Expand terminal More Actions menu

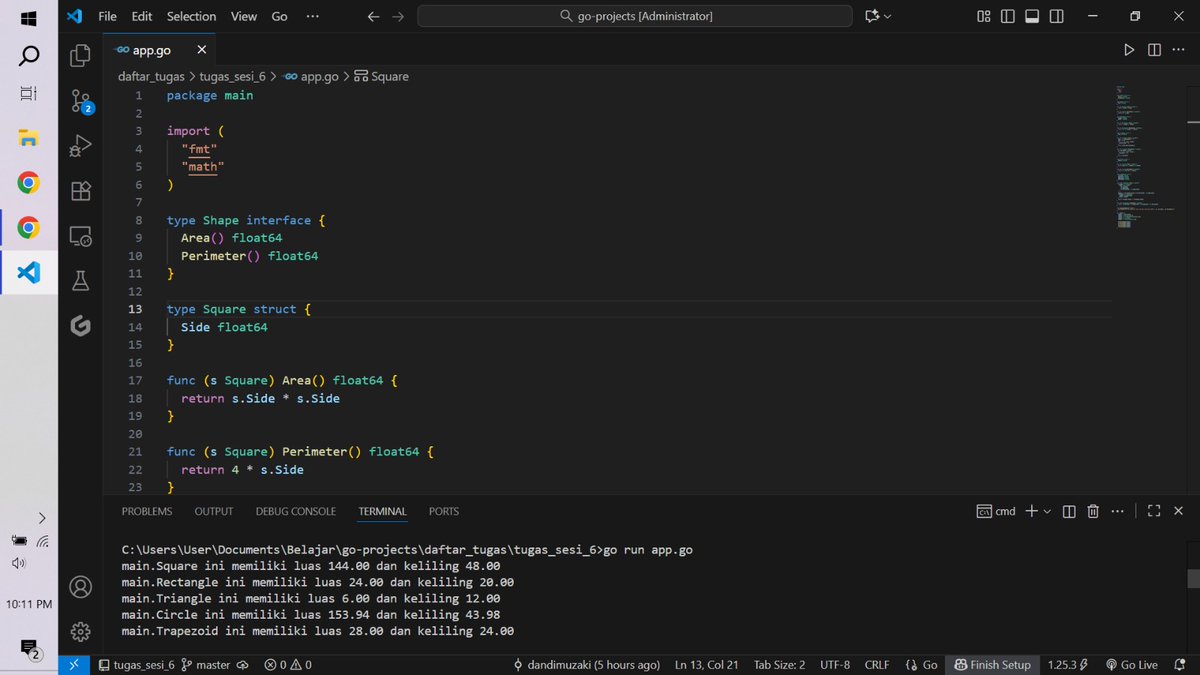coord(1117,511)
